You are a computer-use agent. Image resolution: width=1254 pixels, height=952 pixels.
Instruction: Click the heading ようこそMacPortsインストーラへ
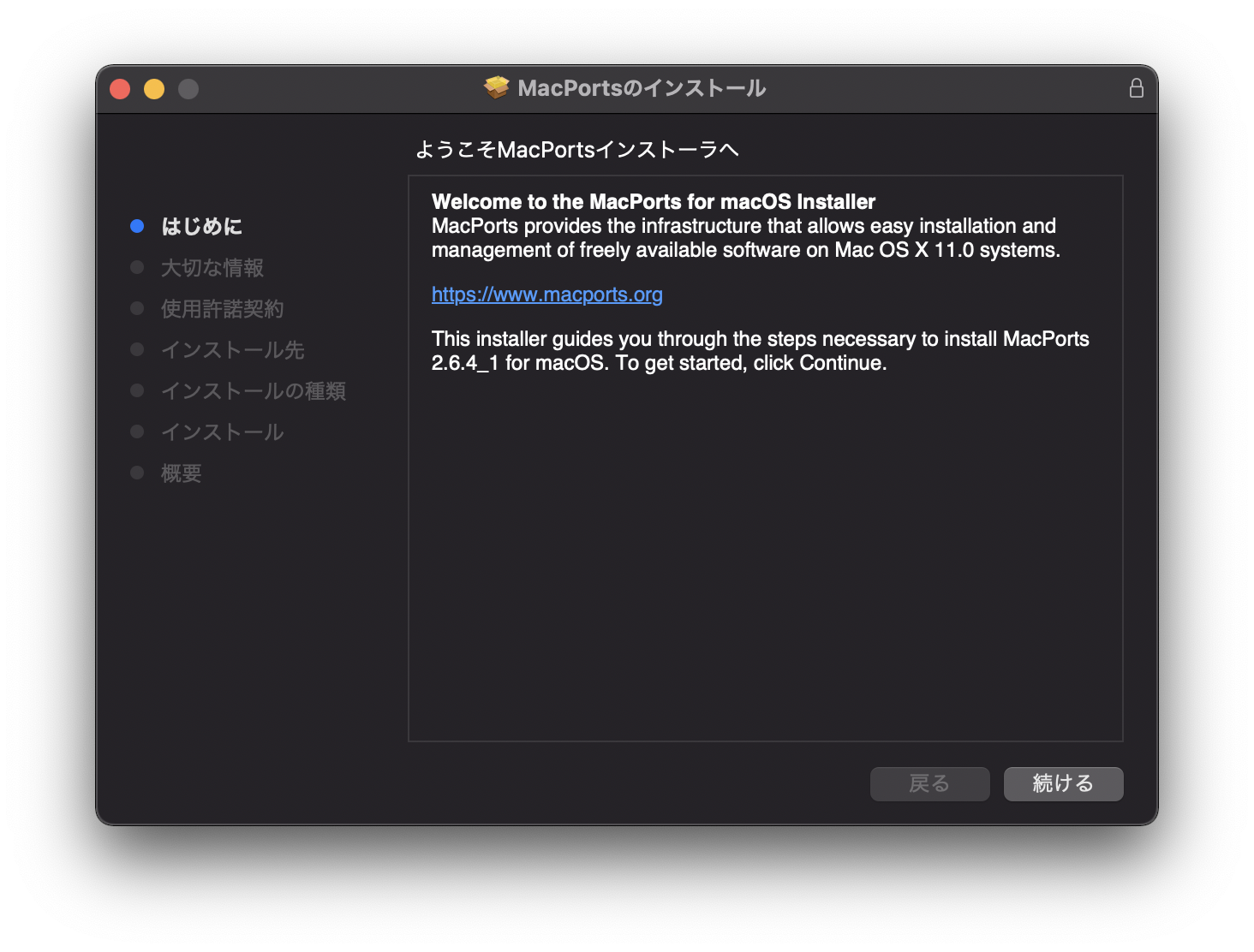click(576, 150)
